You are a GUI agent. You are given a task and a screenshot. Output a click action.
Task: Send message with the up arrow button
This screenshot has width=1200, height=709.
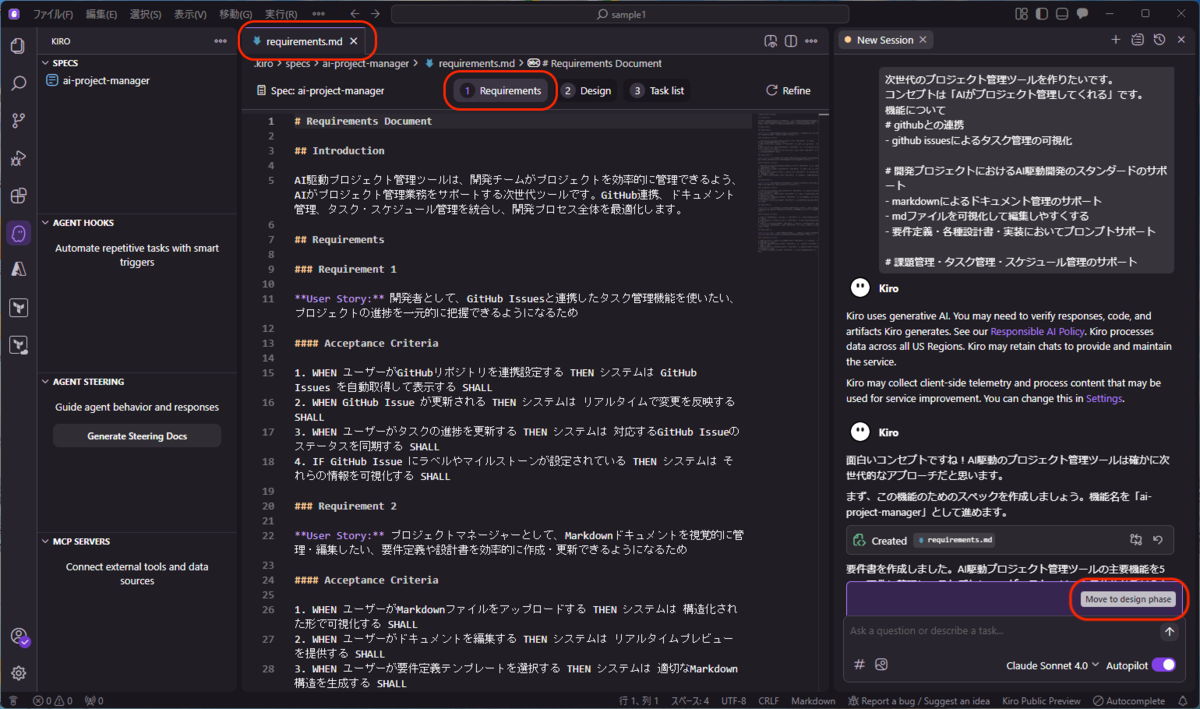[x=1169, y=632]
